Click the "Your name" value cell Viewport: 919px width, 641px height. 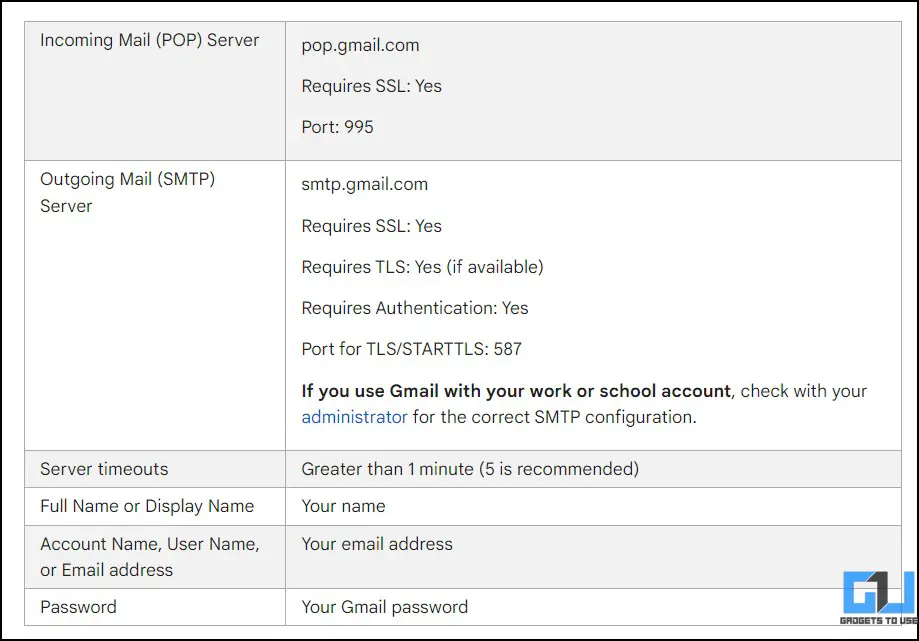click(343, 506)
